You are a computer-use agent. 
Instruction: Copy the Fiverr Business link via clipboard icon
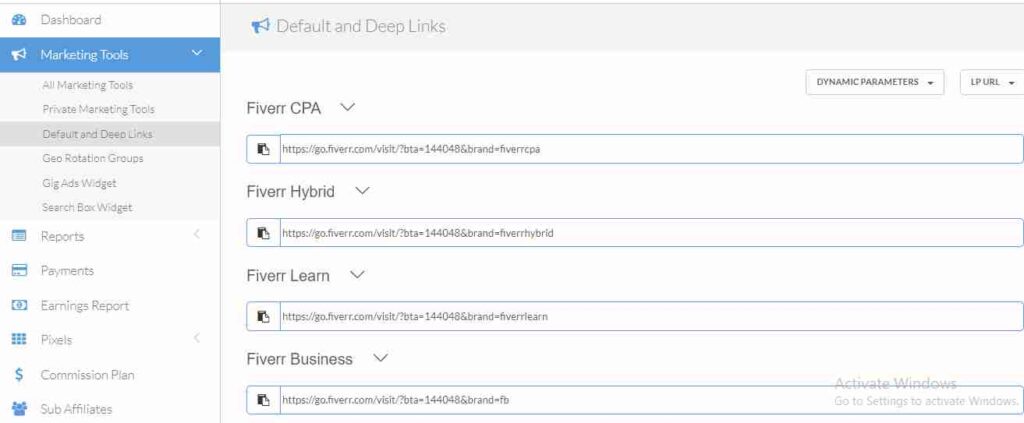click(263, 400)
